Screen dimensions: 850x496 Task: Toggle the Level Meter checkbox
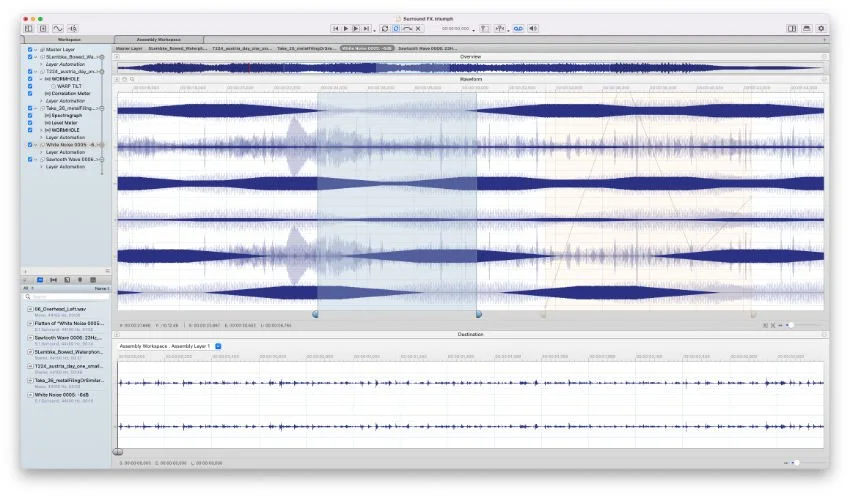(30, 123)
